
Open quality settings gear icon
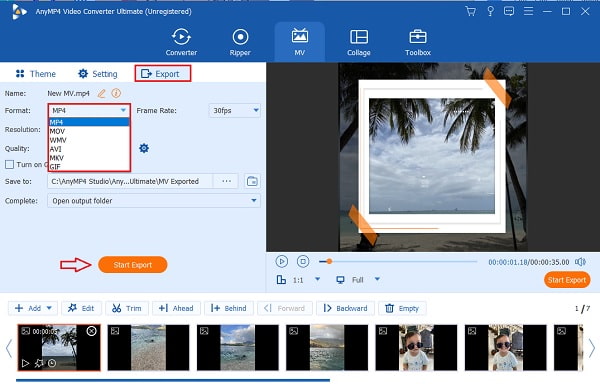pyautogui.click(x=144, y=148)
